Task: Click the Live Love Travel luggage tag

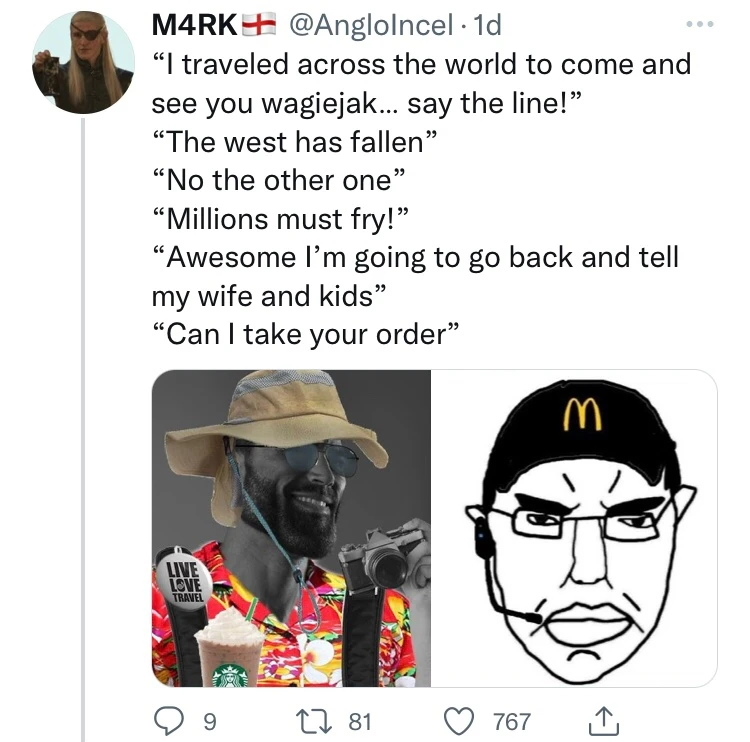Action: [x=184, y=579]
